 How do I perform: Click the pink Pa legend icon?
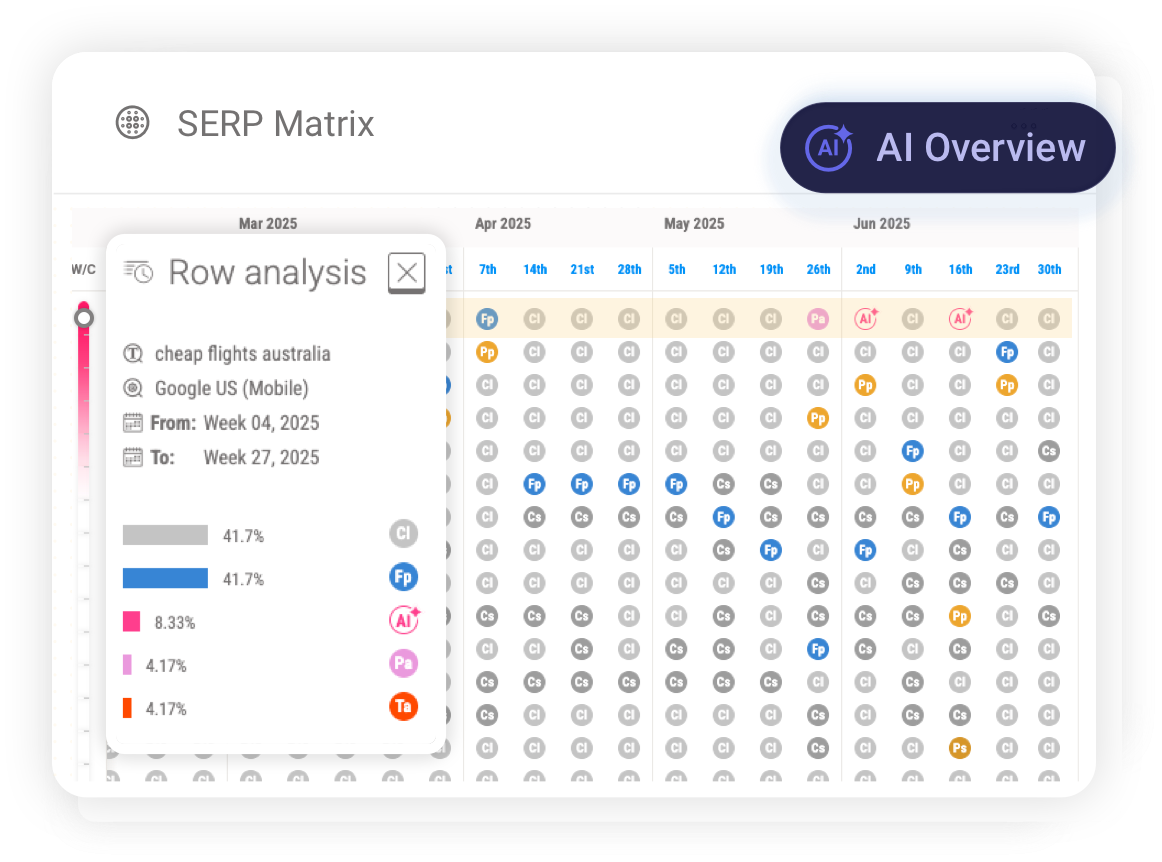click(404, 664)
